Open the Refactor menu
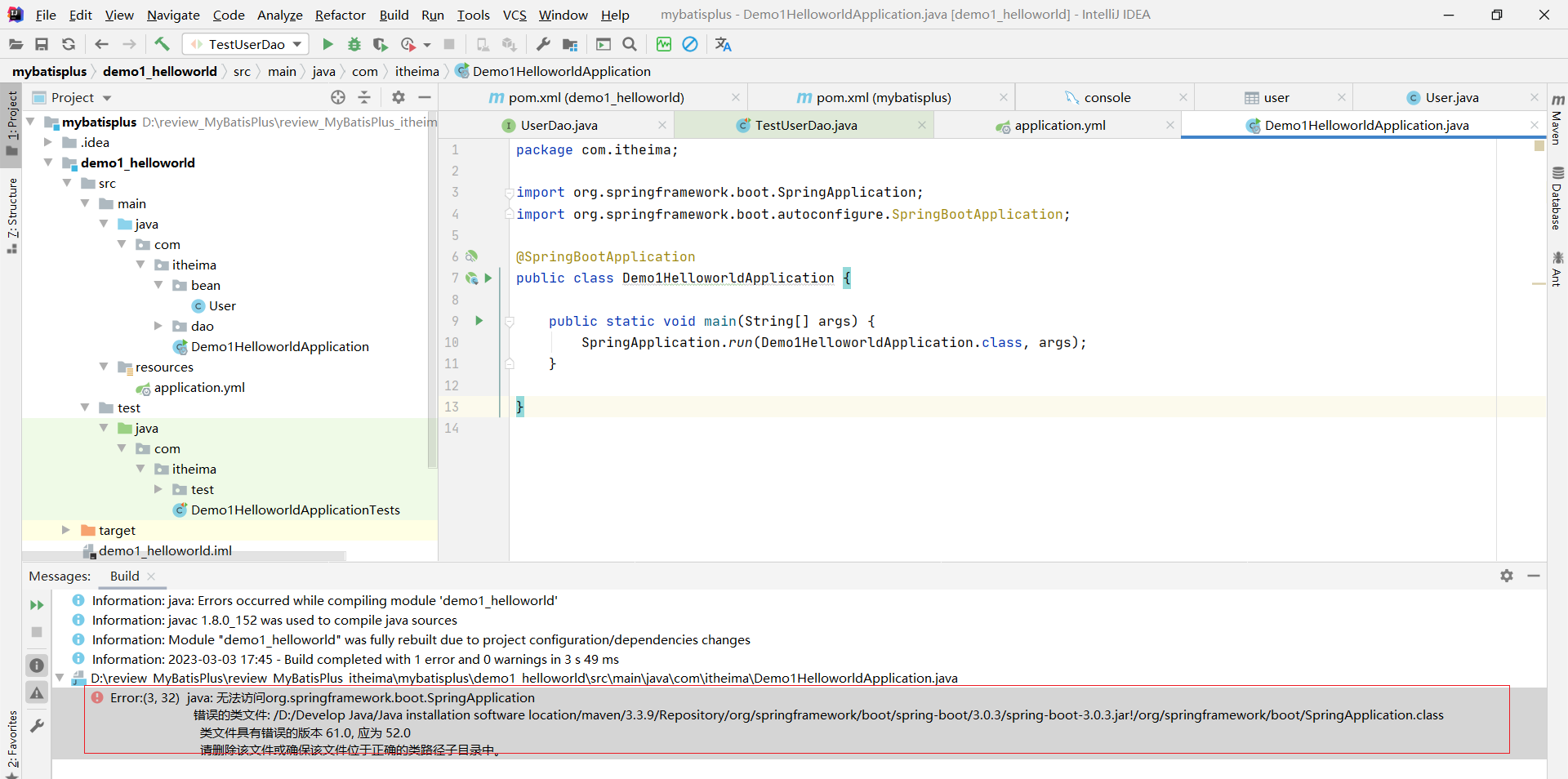1568x779 pixels. [341, 15]
